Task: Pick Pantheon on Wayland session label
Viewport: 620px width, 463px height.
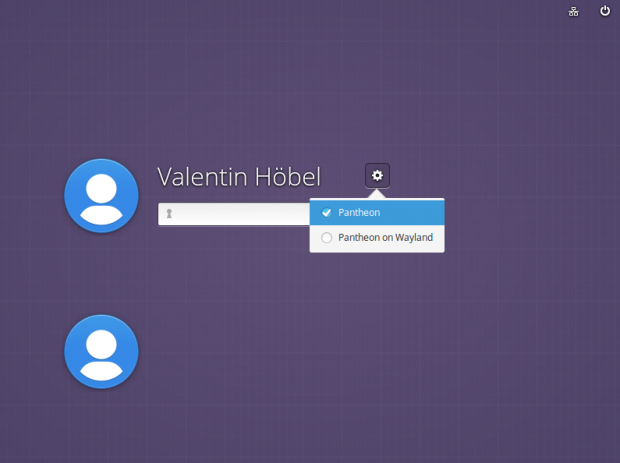Action: (385, 238)
